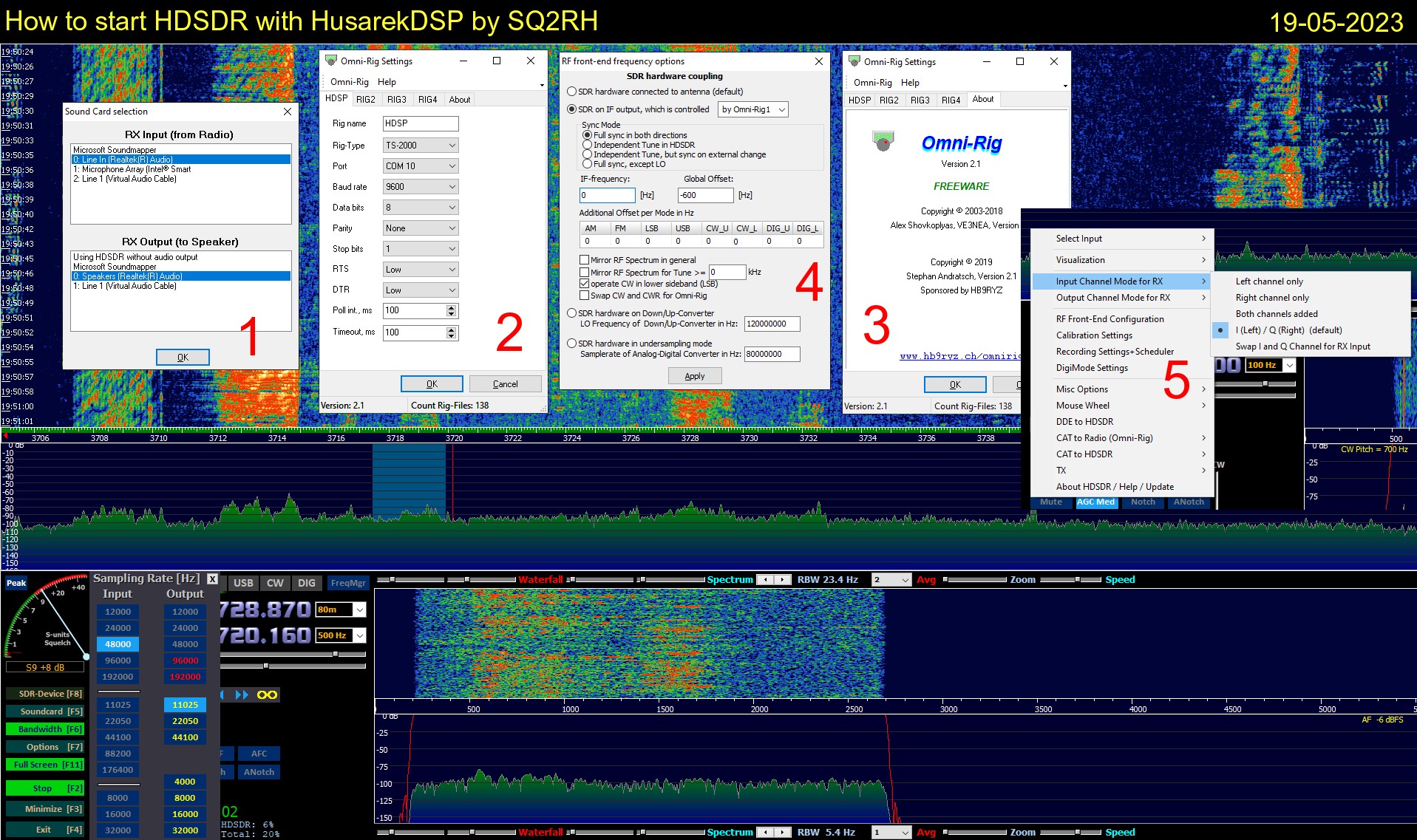Click the Global Offset input field
Image resolution: width=1417 pixels, height=840 pixels.
[x=704, y=195]
